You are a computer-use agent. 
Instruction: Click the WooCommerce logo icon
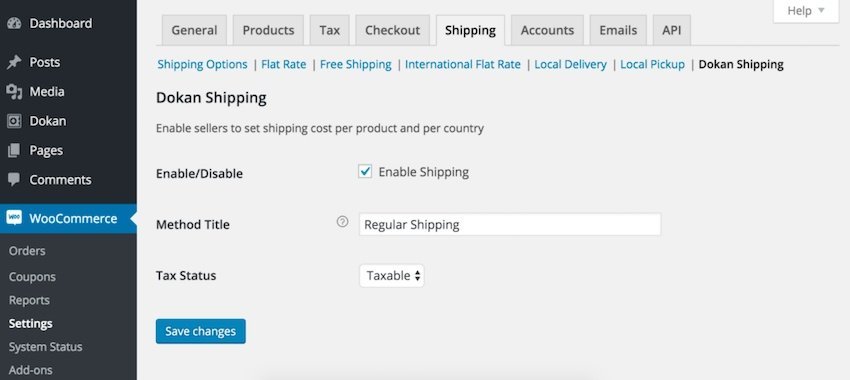coord(14,218)
